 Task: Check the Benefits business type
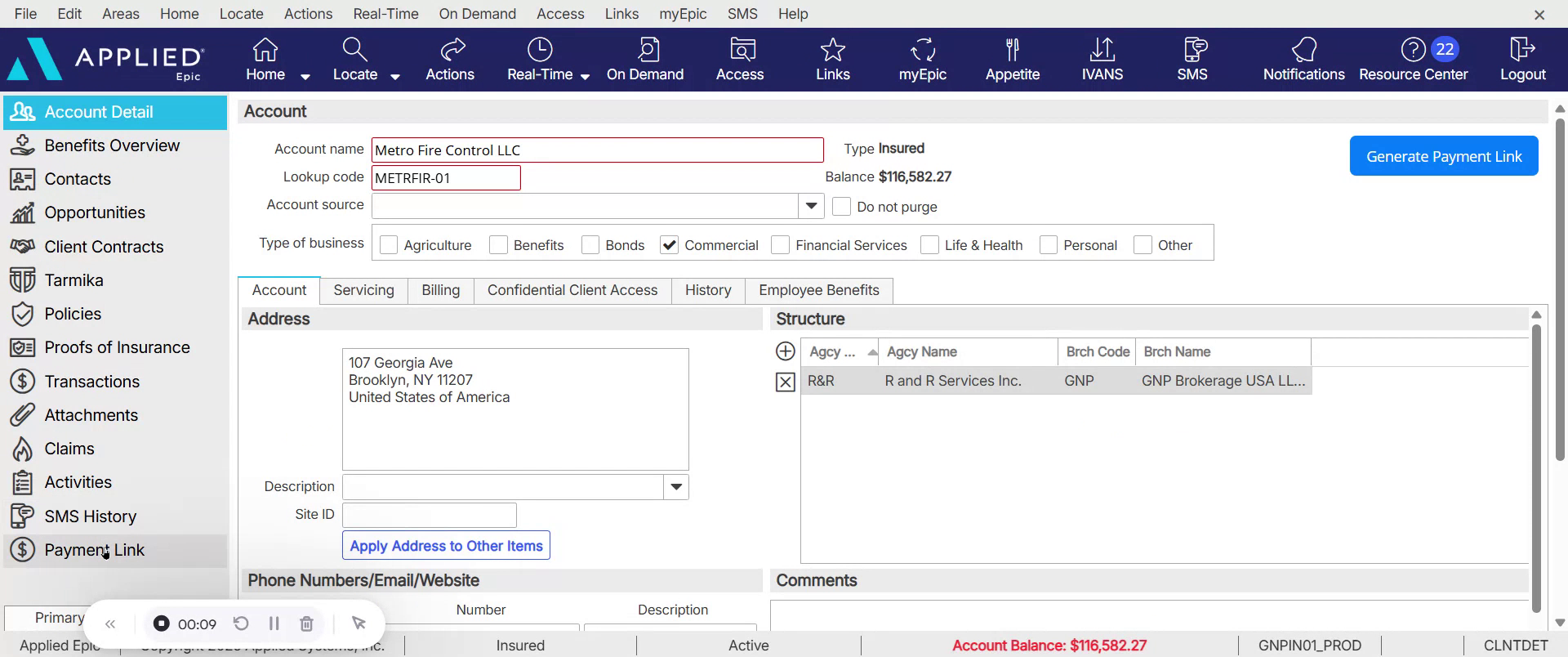[498, 245]
